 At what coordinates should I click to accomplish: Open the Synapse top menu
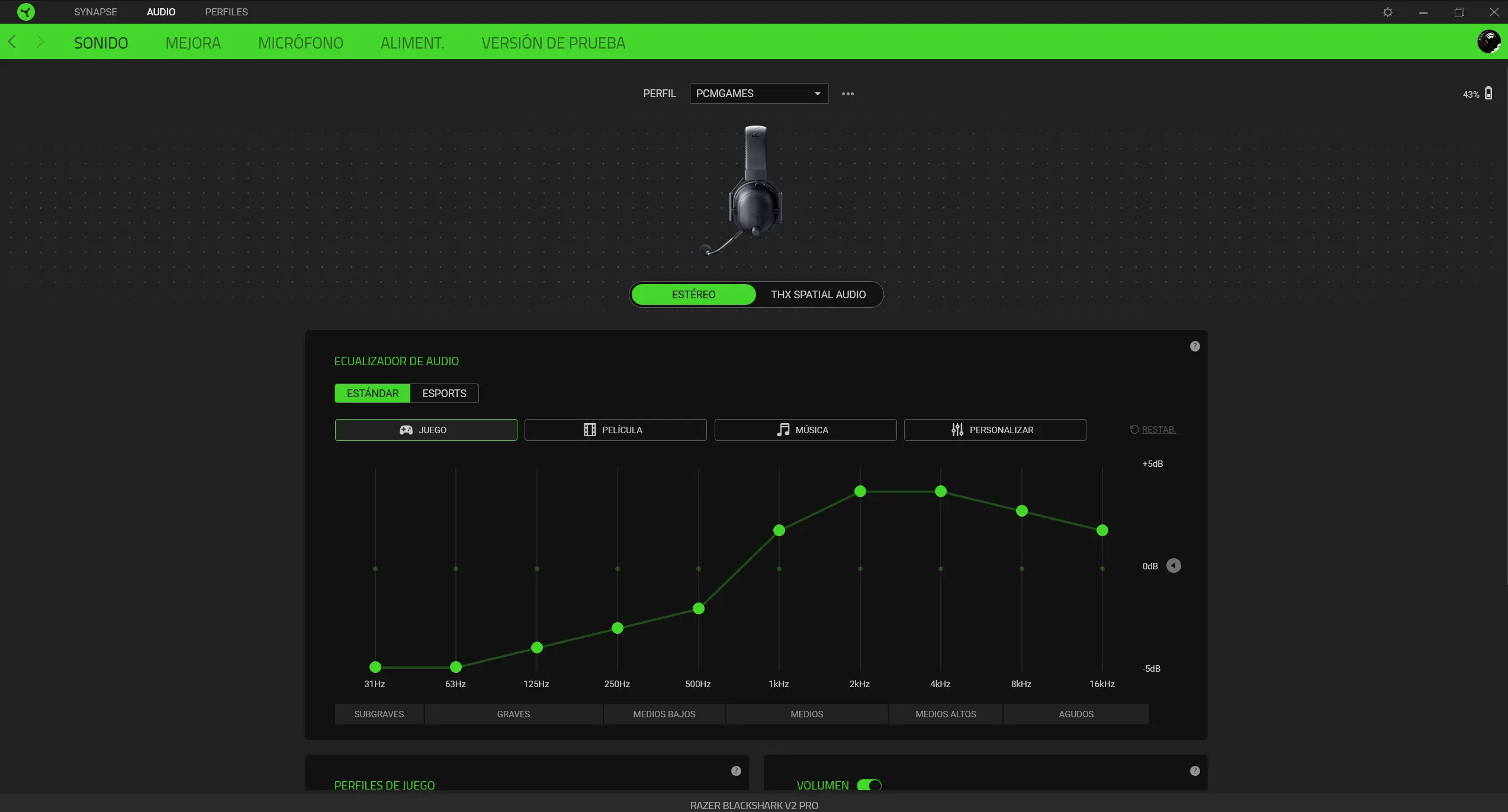[x=95, y=12]
